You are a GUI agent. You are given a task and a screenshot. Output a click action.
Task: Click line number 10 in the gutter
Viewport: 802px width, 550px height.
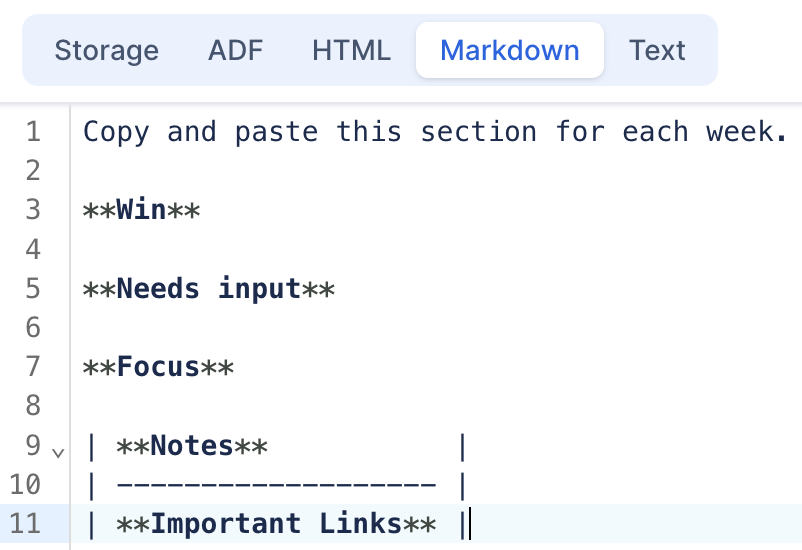click(24, 485)
